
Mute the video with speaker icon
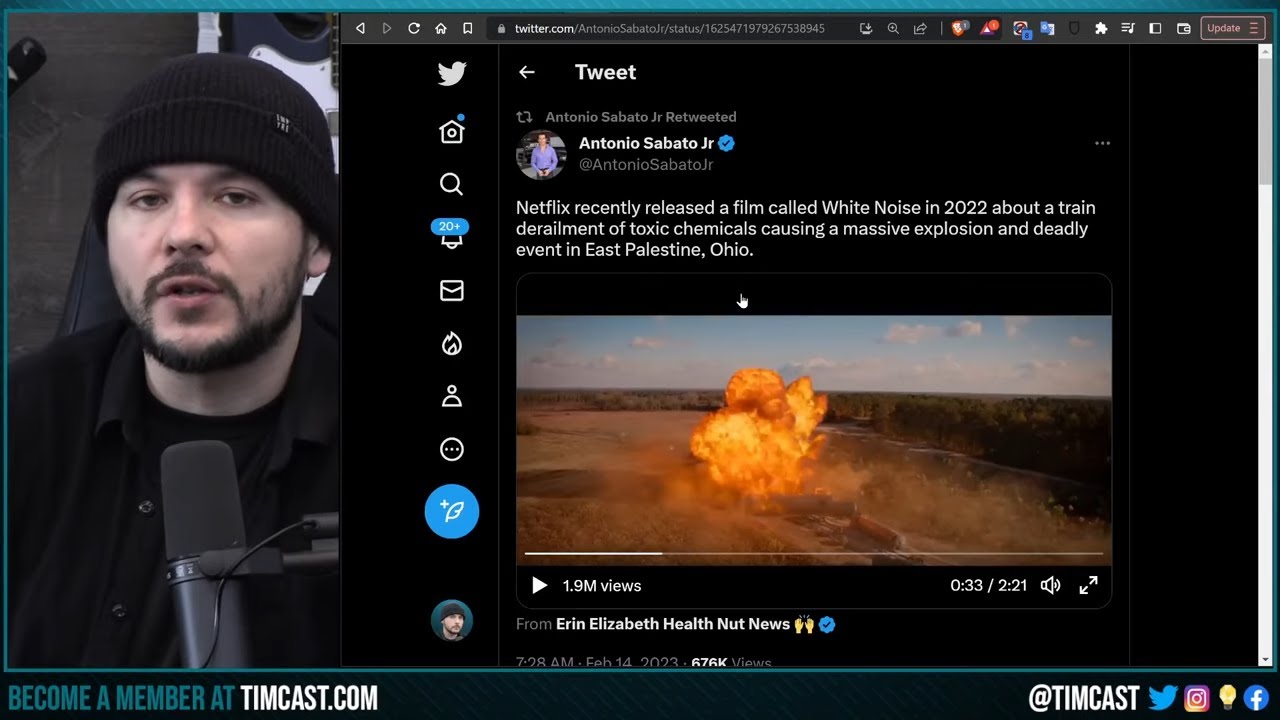coord(1050,586)
